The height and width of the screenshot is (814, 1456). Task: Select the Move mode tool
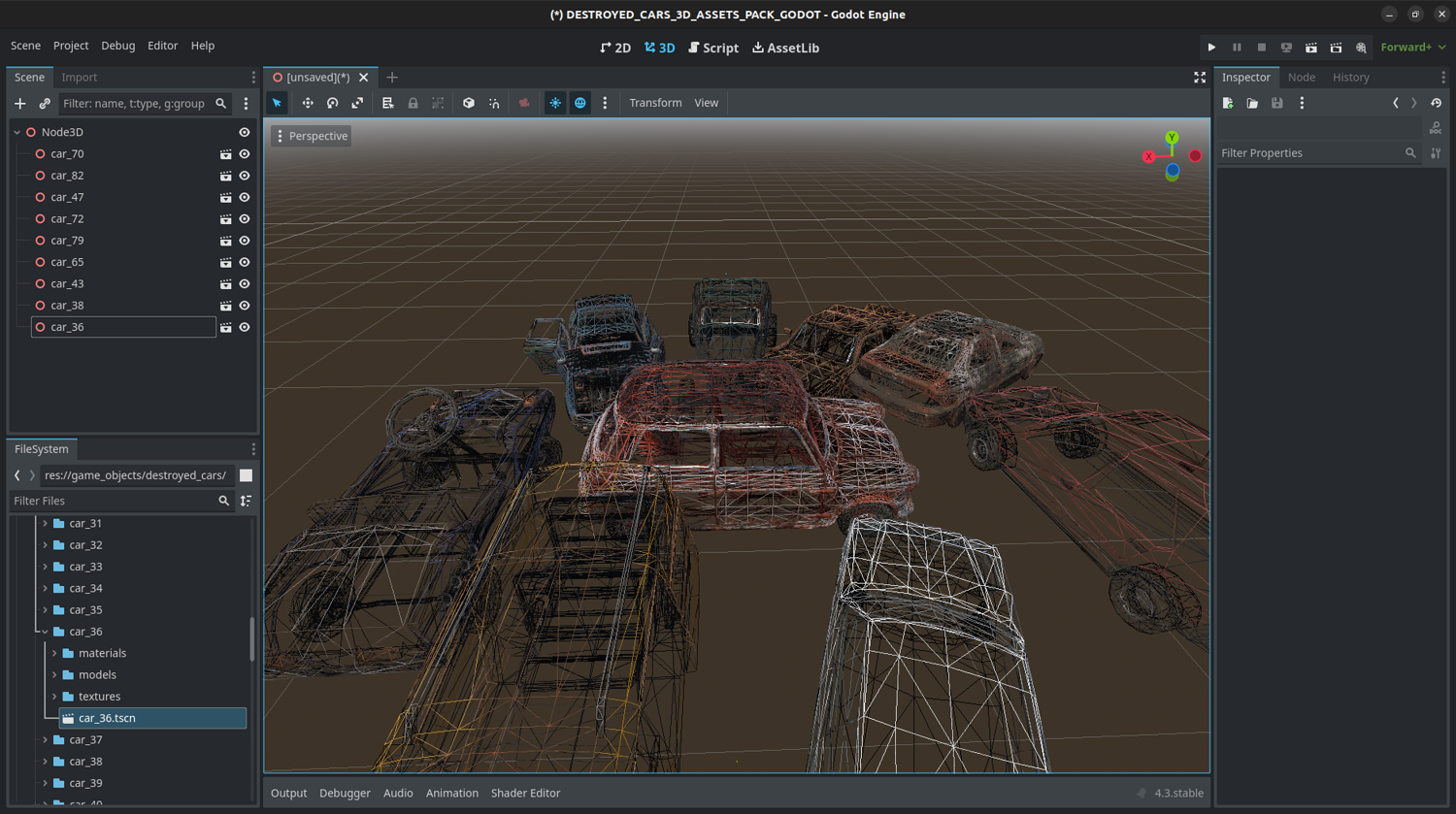click(308, 103)
